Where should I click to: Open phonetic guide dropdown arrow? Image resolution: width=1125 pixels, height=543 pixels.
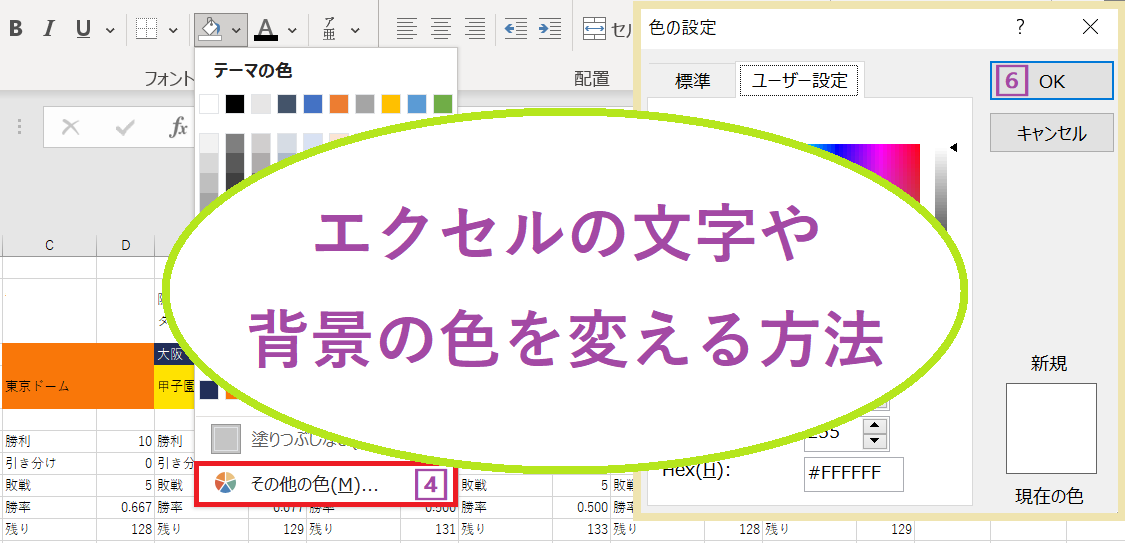pos(354,30)
